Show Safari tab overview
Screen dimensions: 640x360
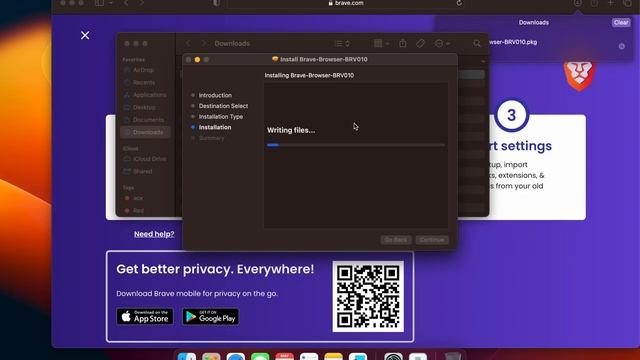point(627,3)
